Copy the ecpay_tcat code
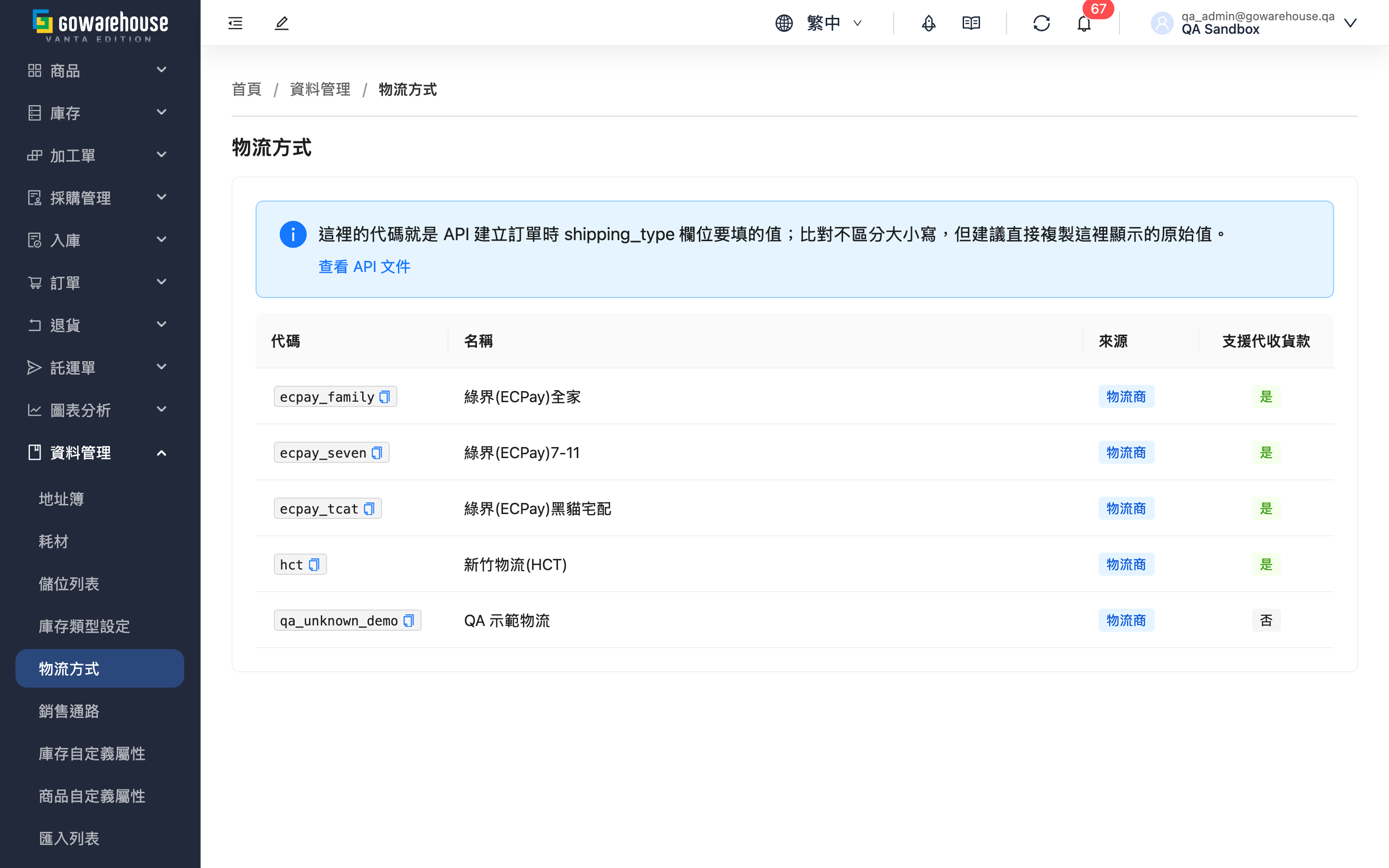Viewport: 1389px width, 868px height. tap(369, 509)
